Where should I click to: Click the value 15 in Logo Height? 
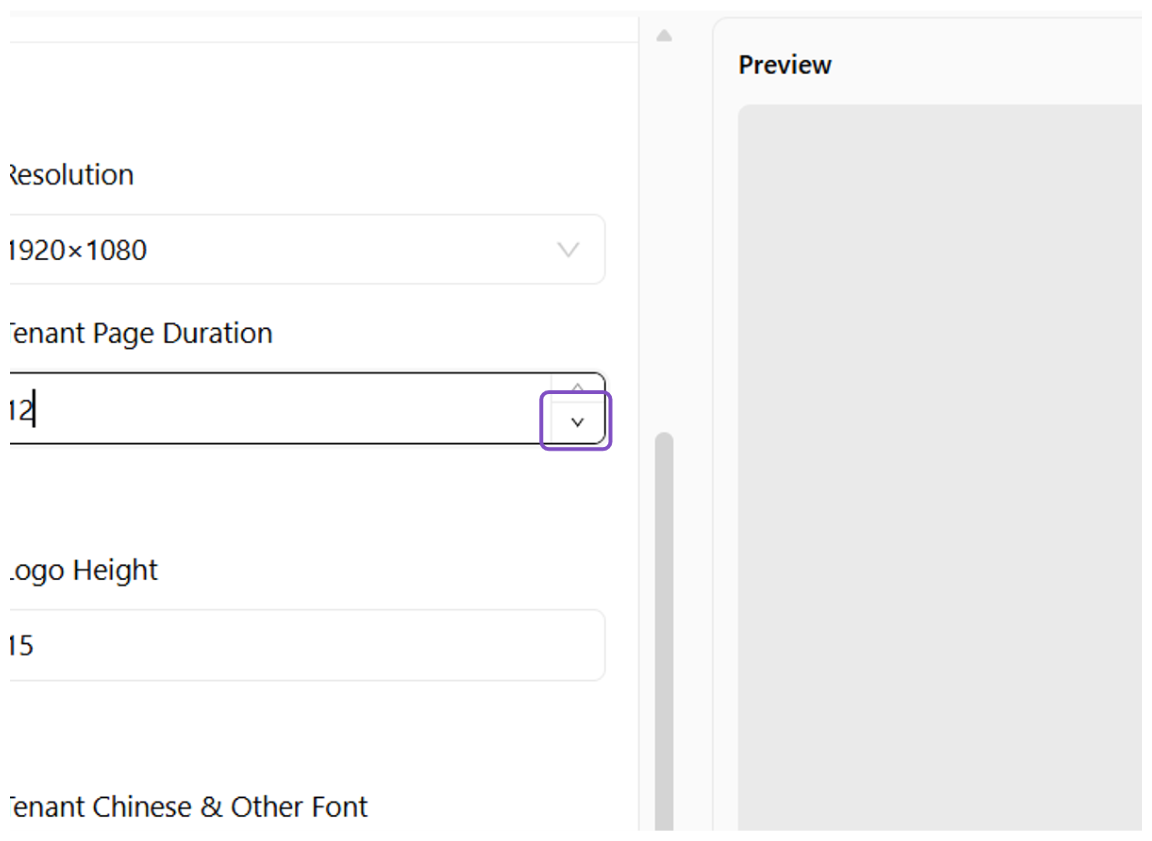(x=21, y=646)
